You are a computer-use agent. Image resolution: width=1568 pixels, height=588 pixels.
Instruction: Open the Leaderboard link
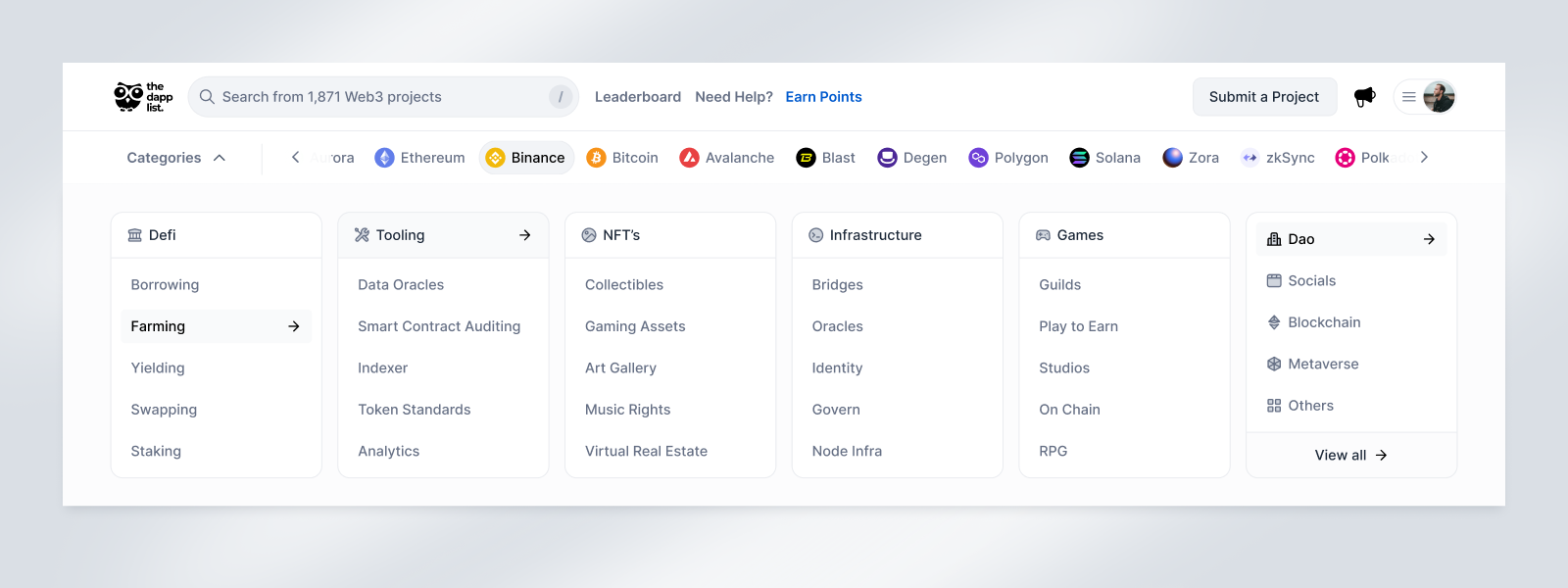pyautogui.click(x=638, y=97)
